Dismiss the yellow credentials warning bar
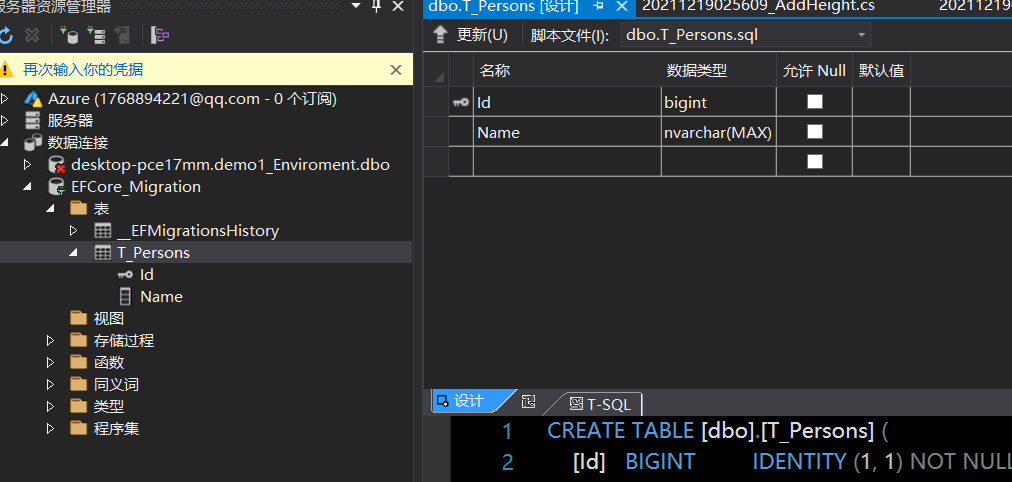This screenshot has height=482, width=1012. 396,70
